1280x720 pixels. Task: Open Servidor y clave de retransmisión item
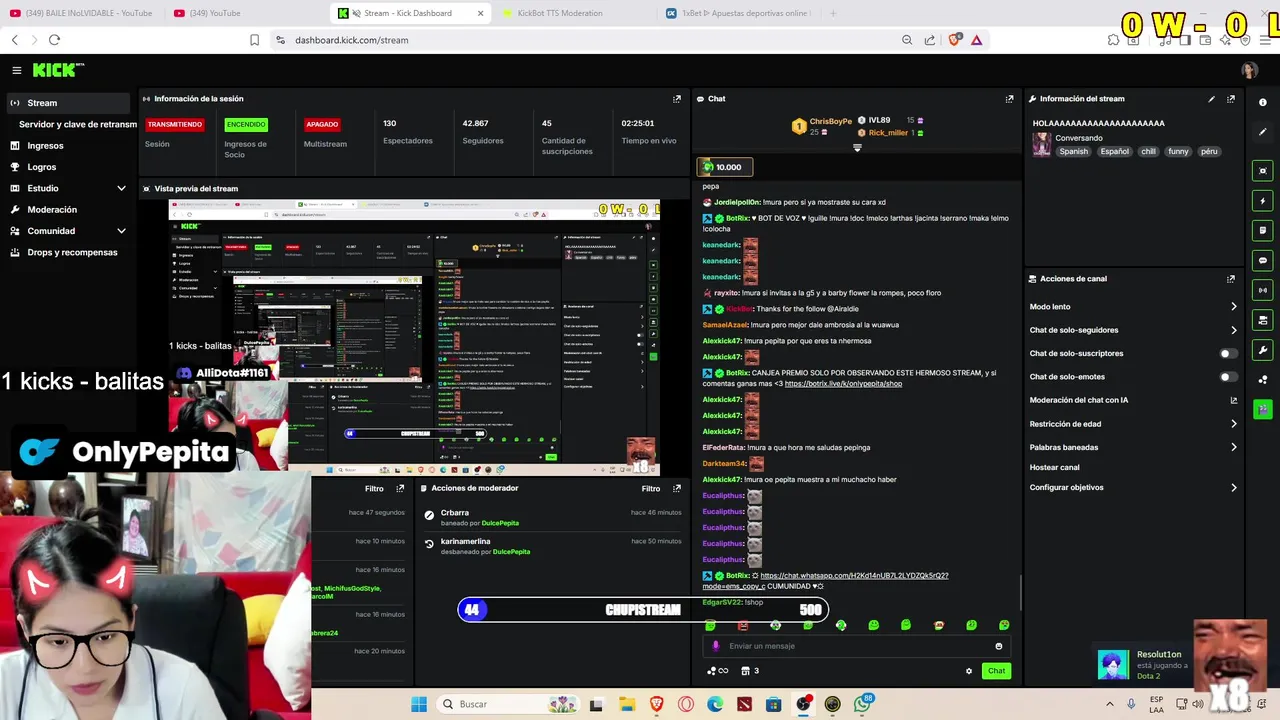pos(77,124)
